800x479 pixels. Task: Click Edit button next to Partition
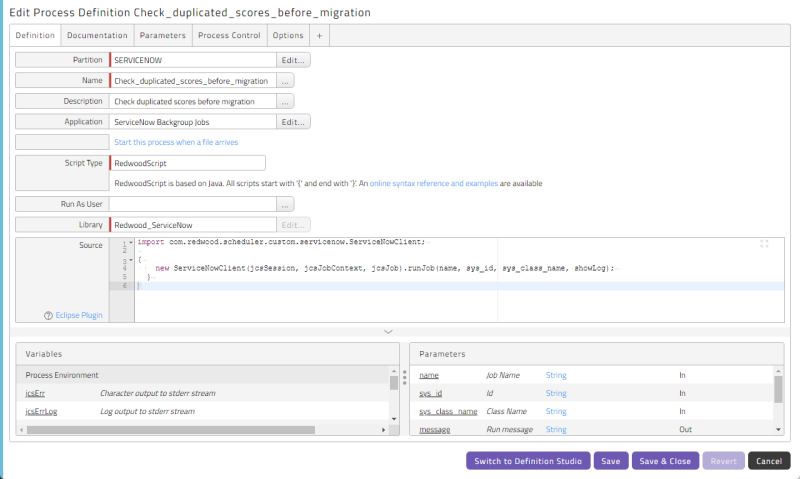coord(293,60)
